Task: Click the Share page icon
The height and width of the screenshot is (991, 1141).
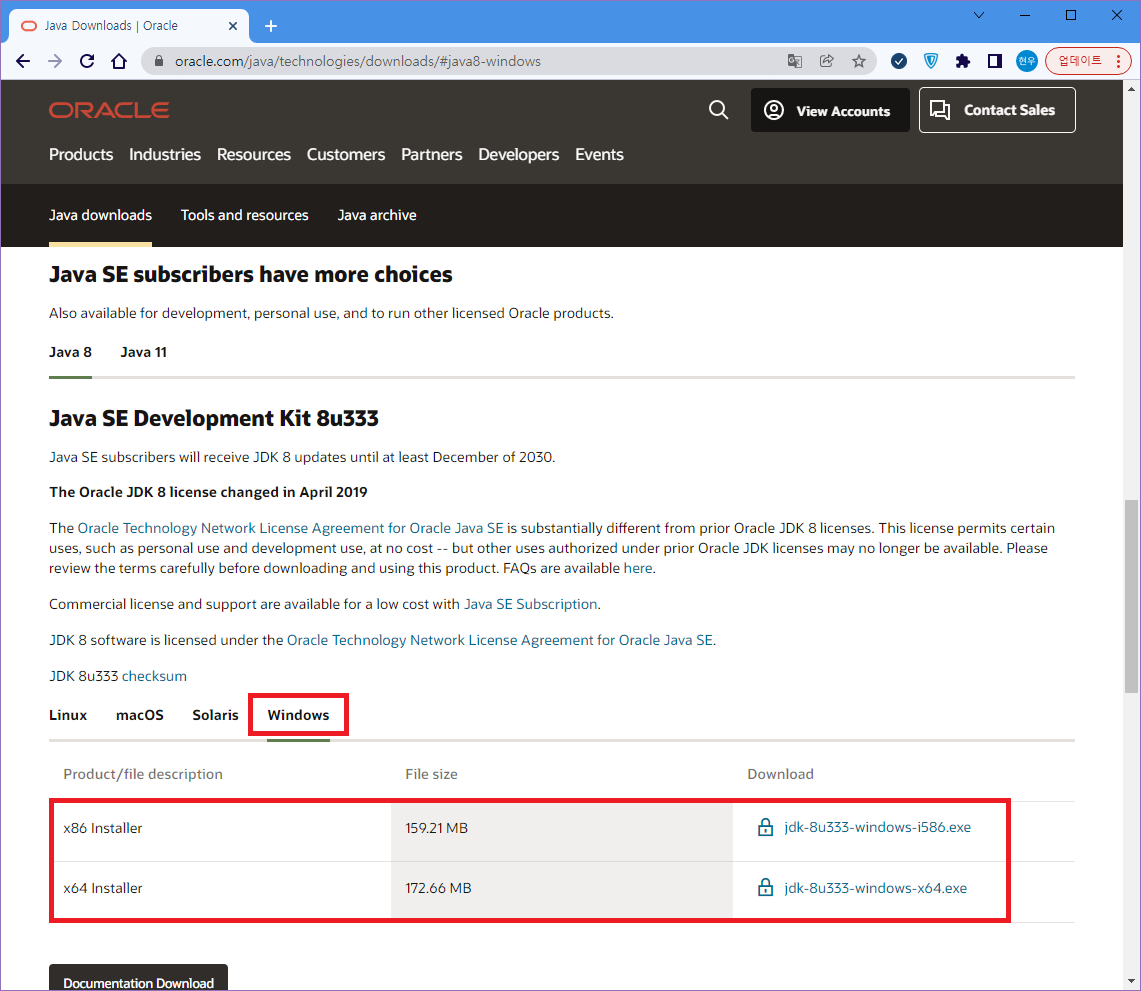Action: 827,61
